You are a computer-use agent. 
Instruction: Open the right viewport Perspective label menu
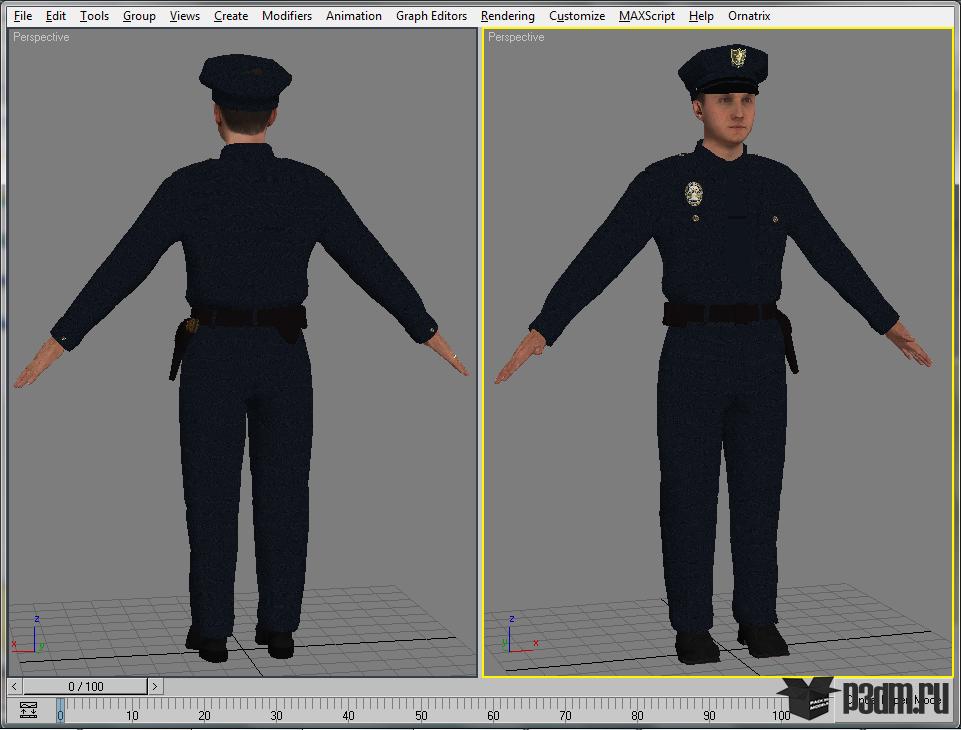click(x=516, y=37)
